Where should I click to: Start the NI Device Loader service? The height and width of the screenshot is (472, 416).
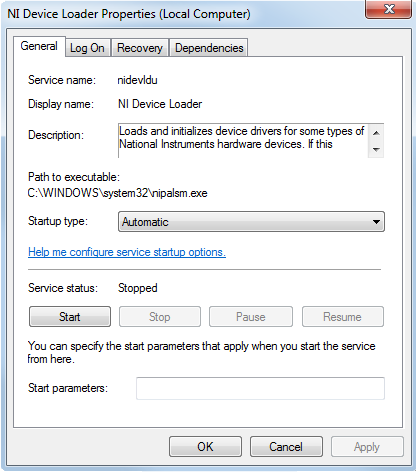point(70,317)
